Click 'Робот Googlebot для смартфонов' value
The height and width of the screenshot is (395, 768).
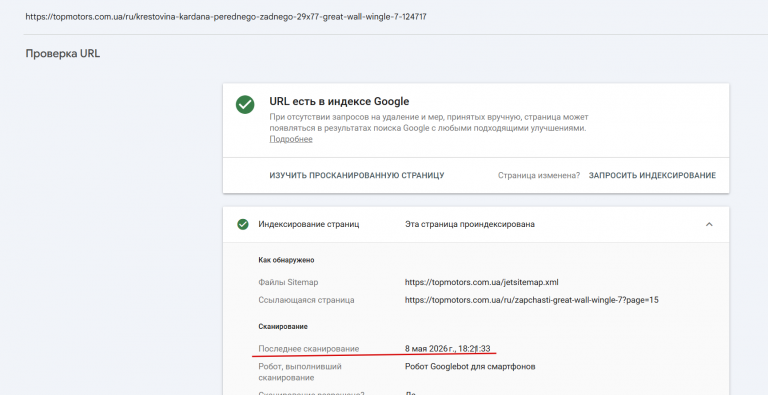click(470, 367)
